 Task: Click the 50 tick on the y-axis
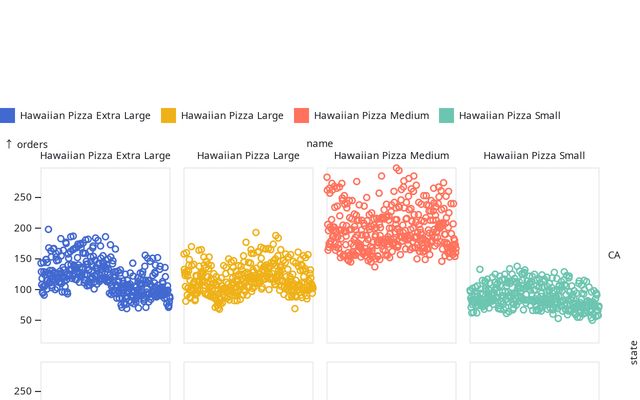(x=27, y=320)
